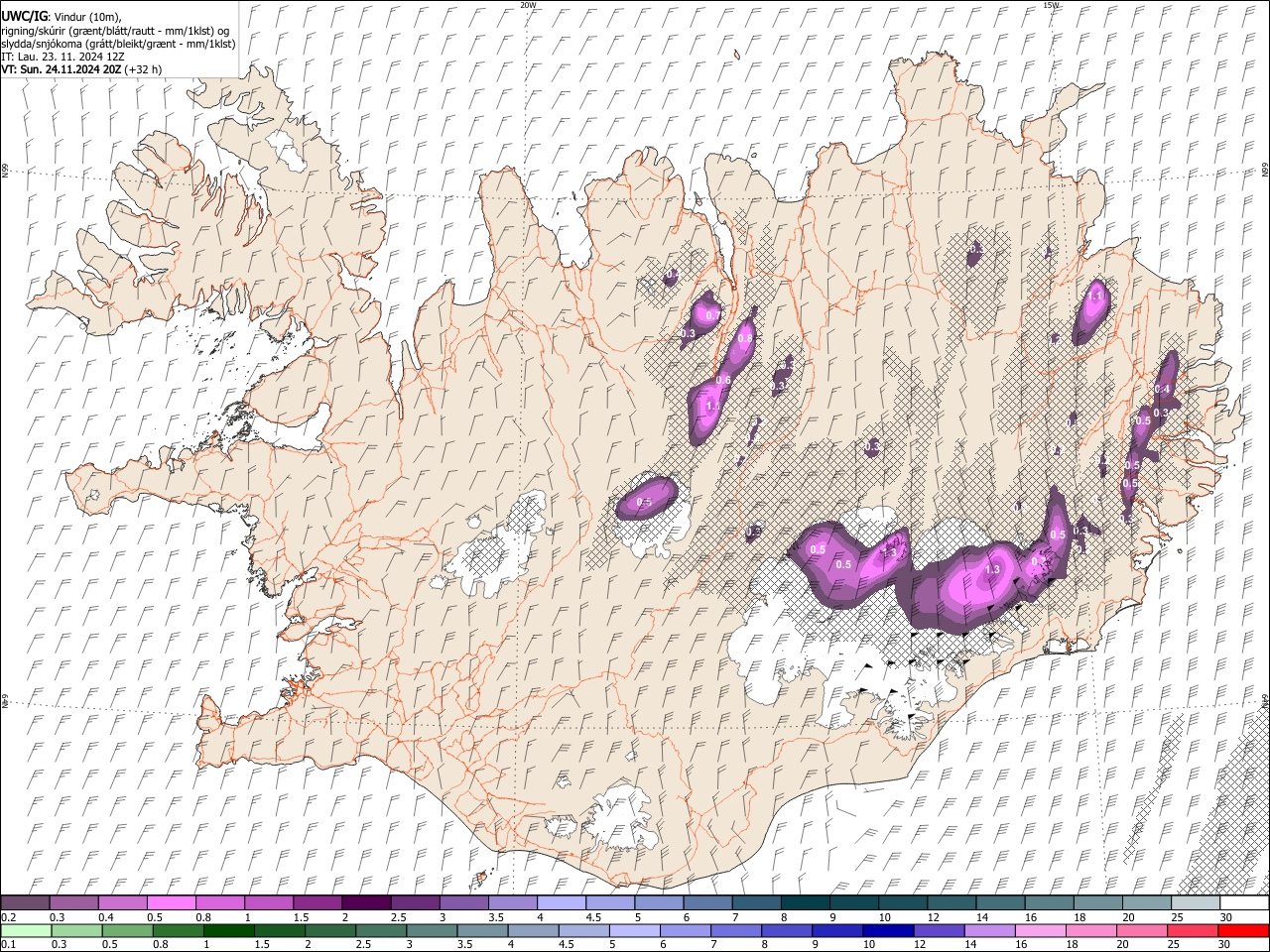Pick the 14 light purple swatch in rain scale
Image resolution: width=1270 pixels, height=952 pixels.
[x=989, y=930]
